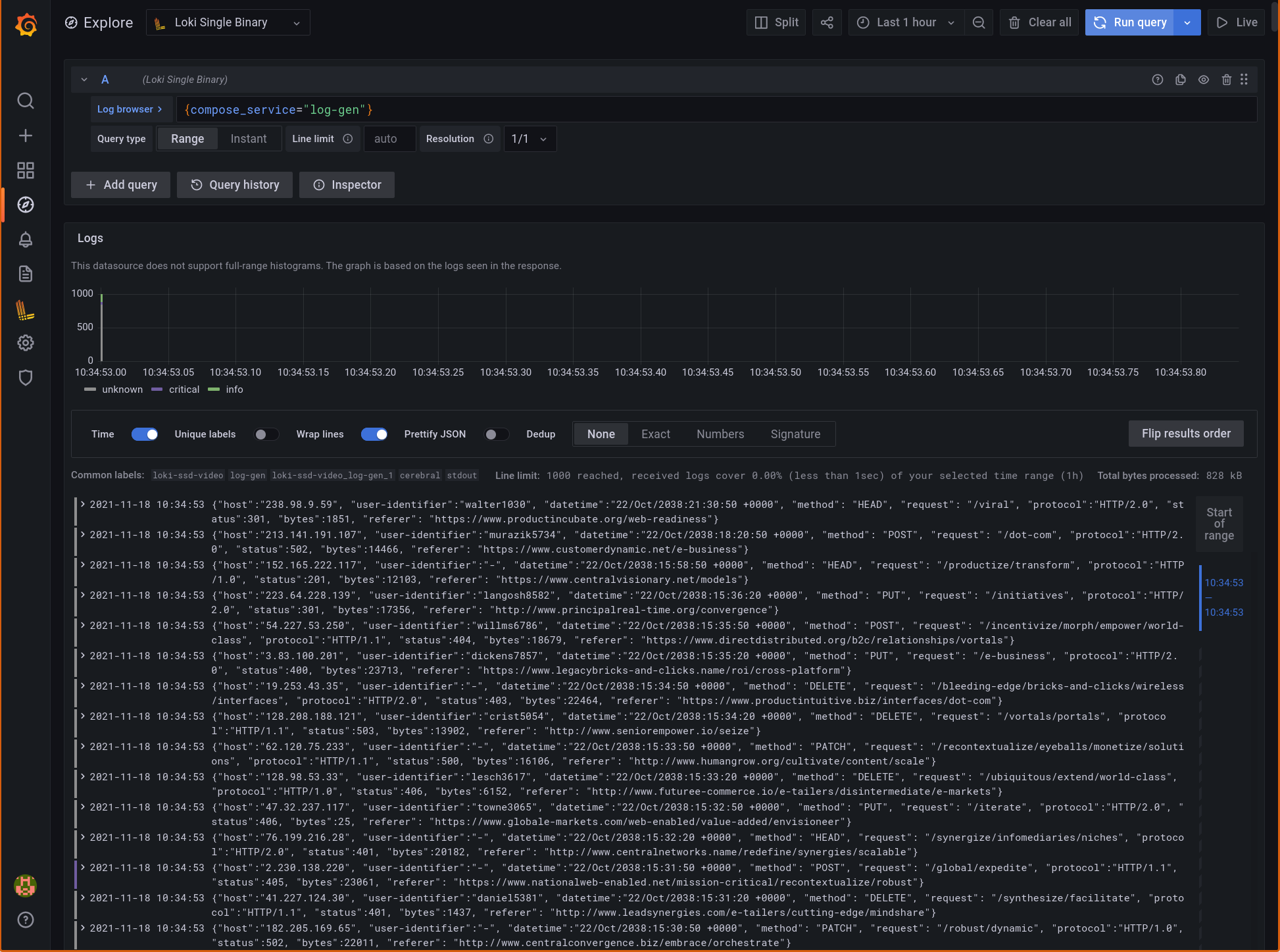1280x952 pixels.
Task: Open the Explore compass icon in sidebar
Action: click(25, 205)
